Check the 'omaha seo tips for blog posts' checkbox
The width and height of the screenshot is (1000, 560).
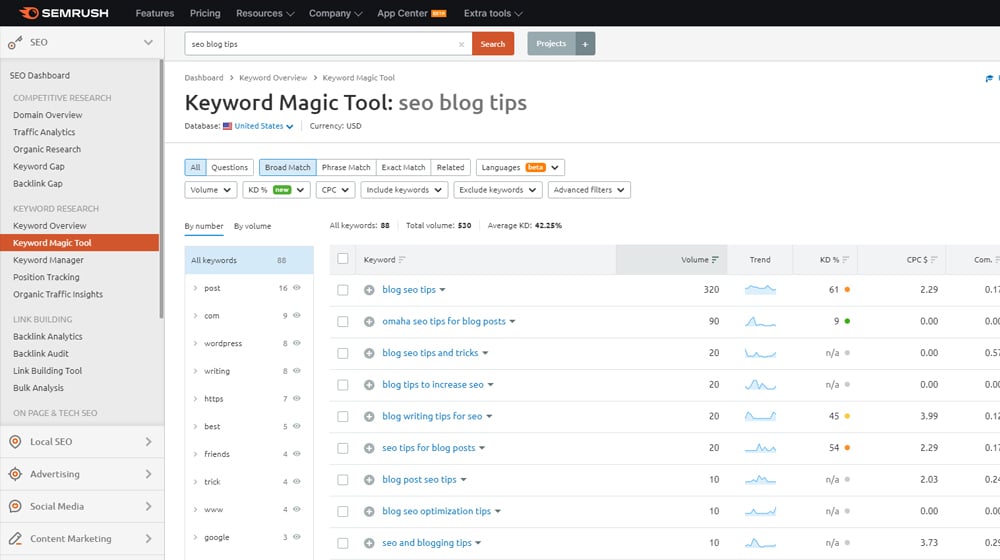(342, 321)
